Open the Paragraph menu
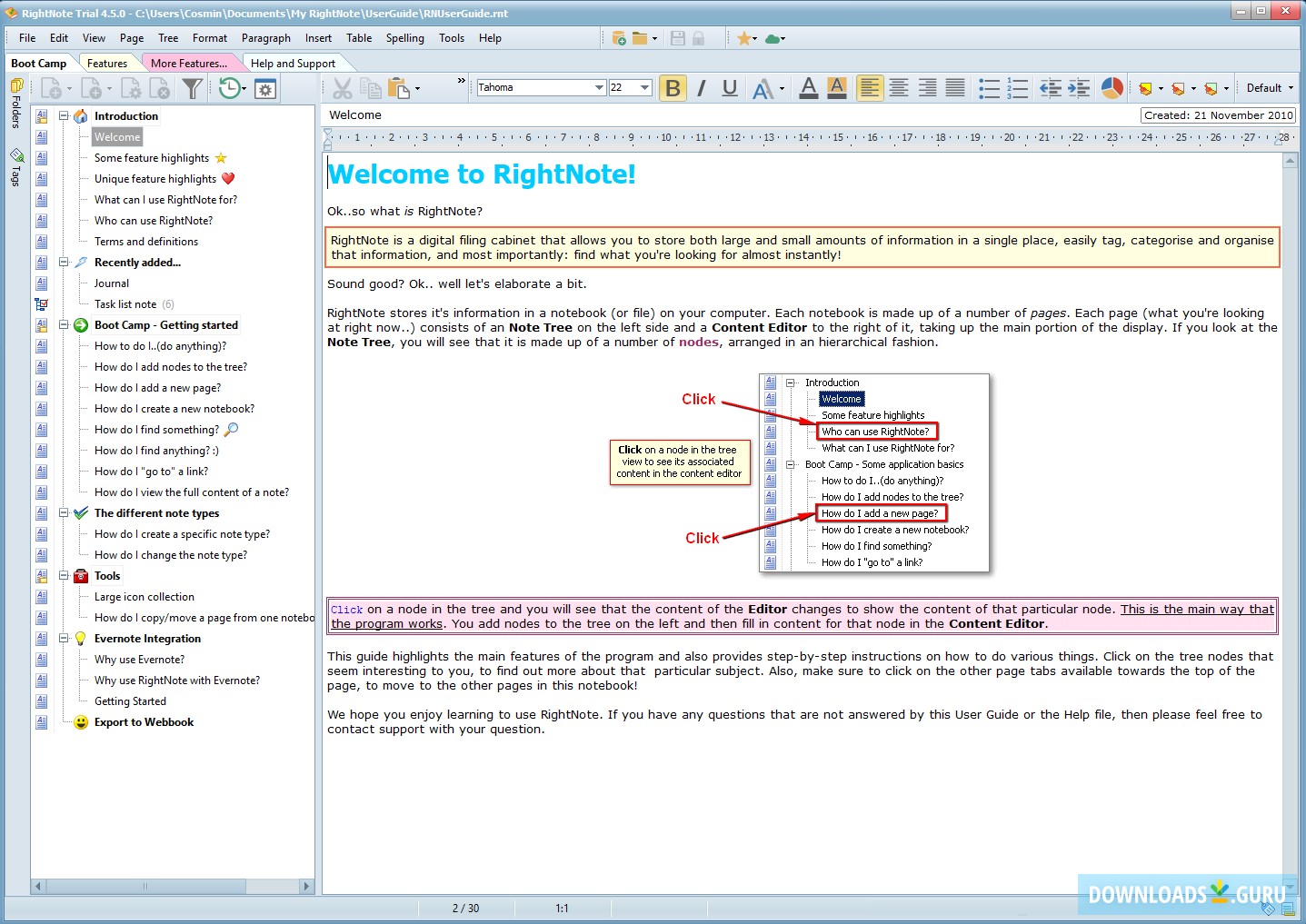1306x924 pixels. [265, 38]
